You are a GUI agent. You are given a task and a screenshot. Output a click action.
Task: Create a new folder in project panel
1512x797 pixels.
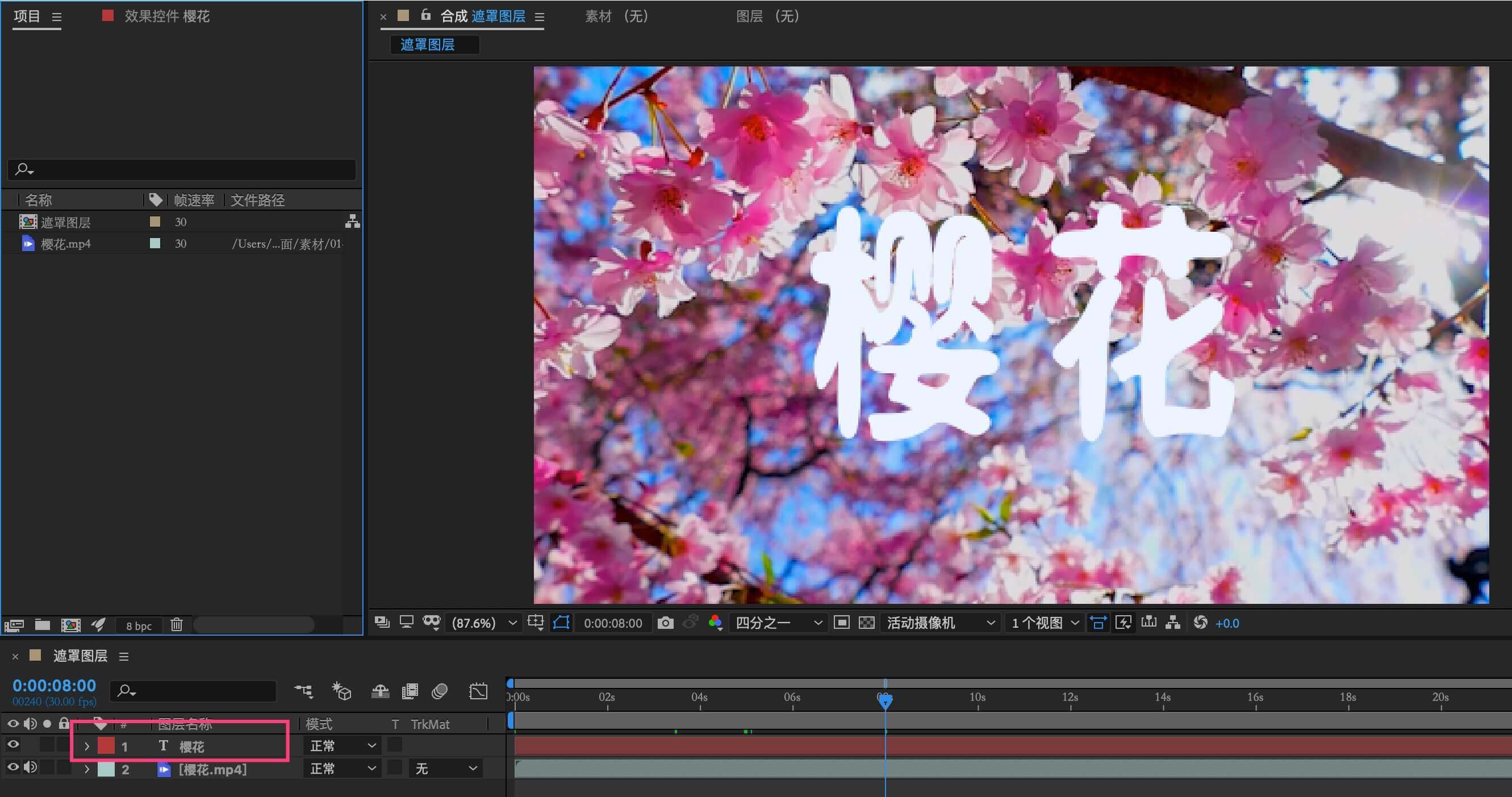click(x=42, y=625)
